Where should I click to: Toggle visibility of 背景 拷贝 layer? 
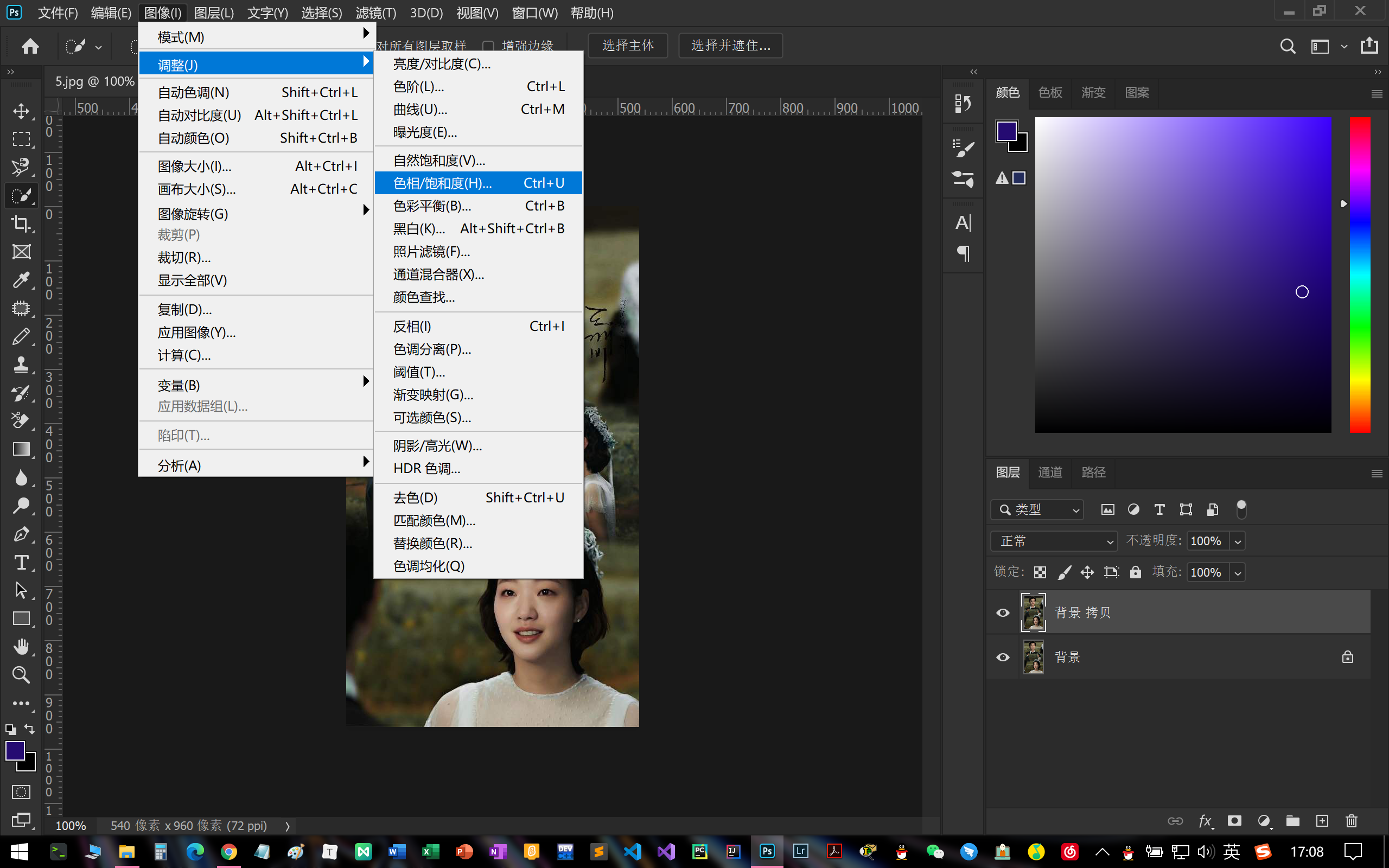pyautogui.click(x=1002, y=612)
